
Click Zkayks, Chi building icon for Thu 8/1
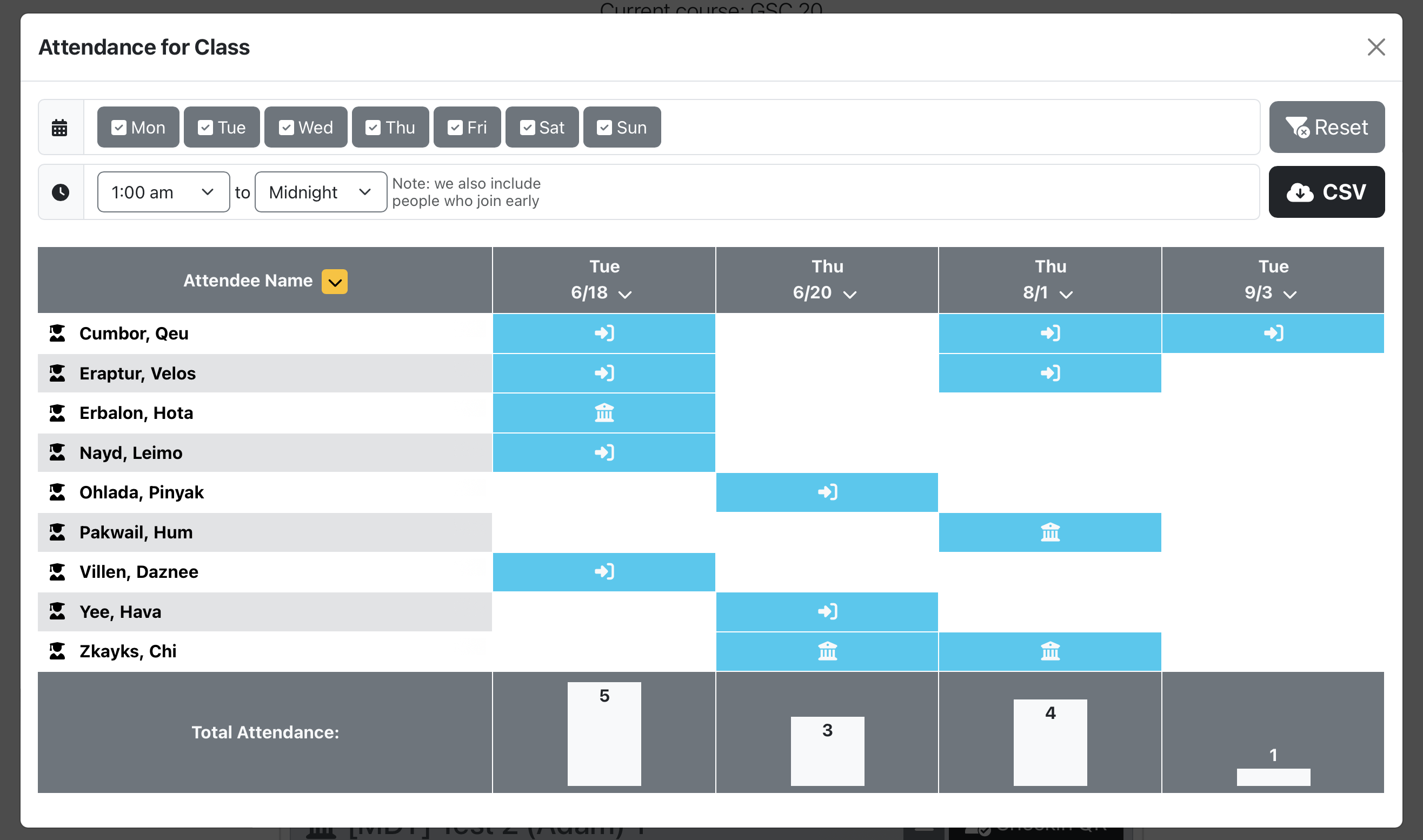pos(1050,651)
